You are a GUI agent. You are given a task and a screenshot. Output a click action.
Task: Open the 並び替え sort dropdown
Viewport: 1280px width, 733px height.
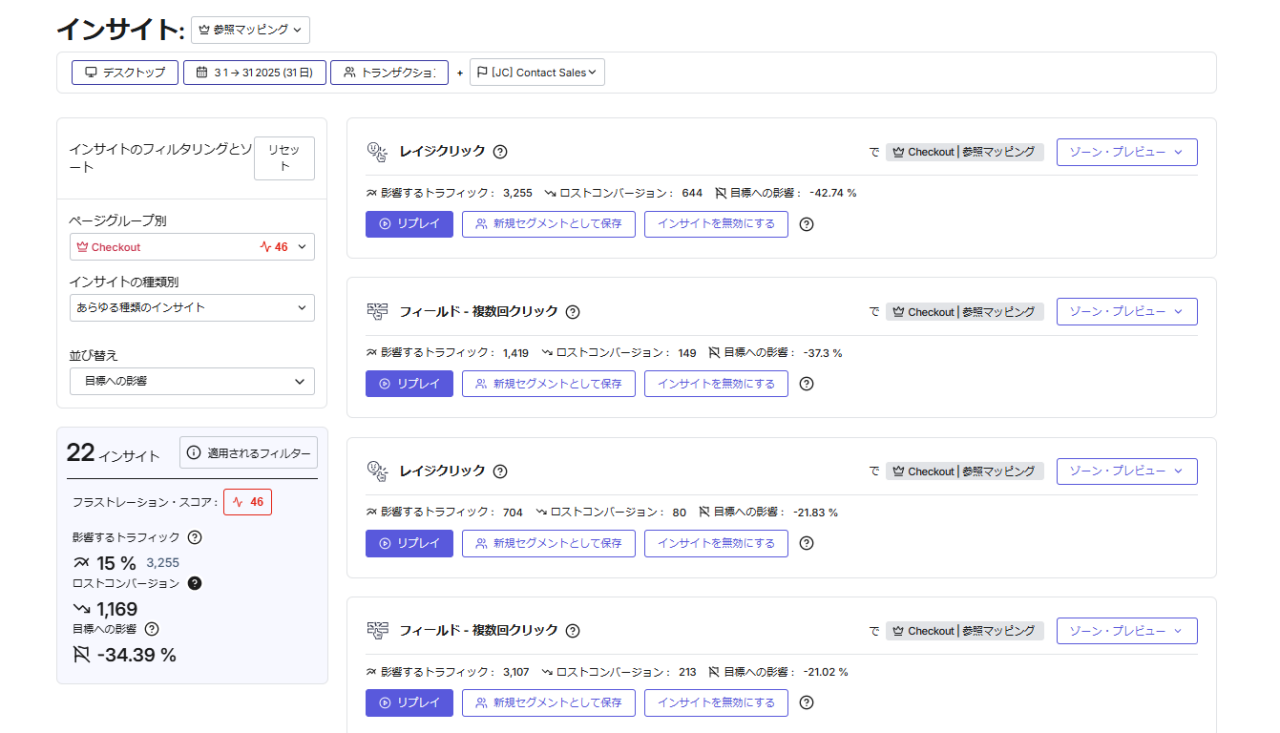(x=192, y=381)
